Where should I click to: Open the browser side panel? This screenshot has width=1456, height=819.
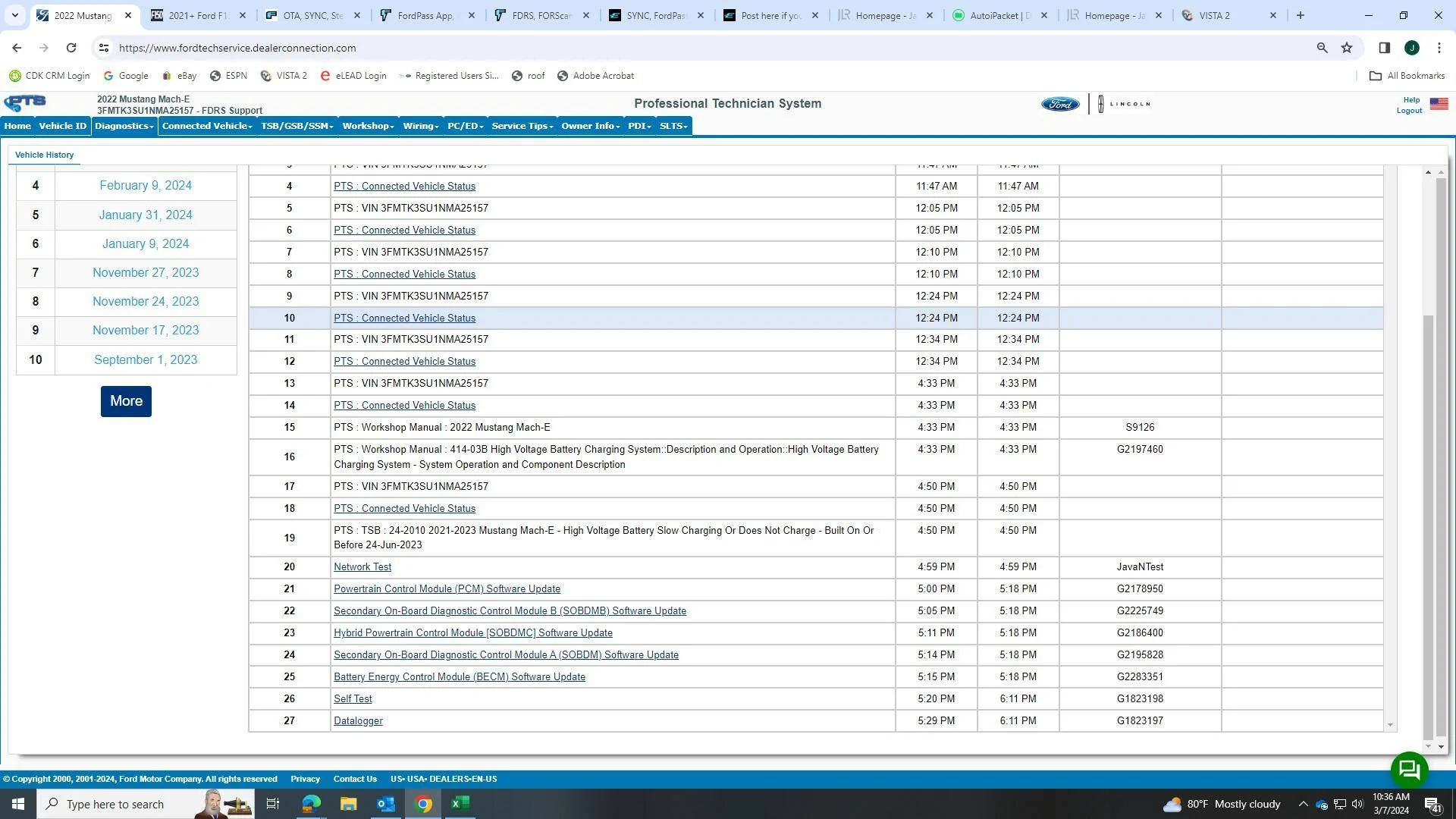(x=1384, y=48)
